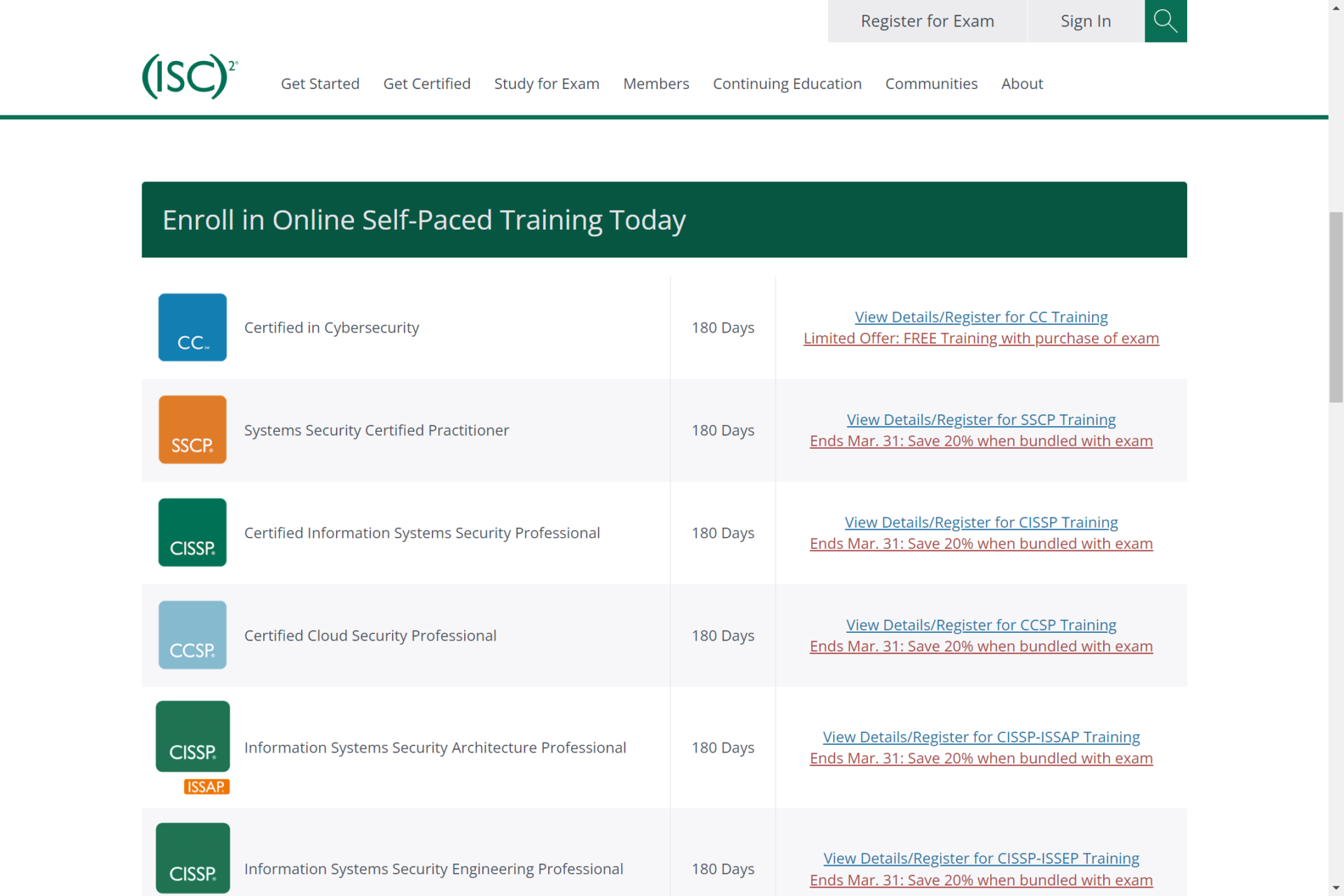Select Study for Exam in the navigation
Image resolution: width=1344 pixels, height=896 pixels.
coord(547,83)
